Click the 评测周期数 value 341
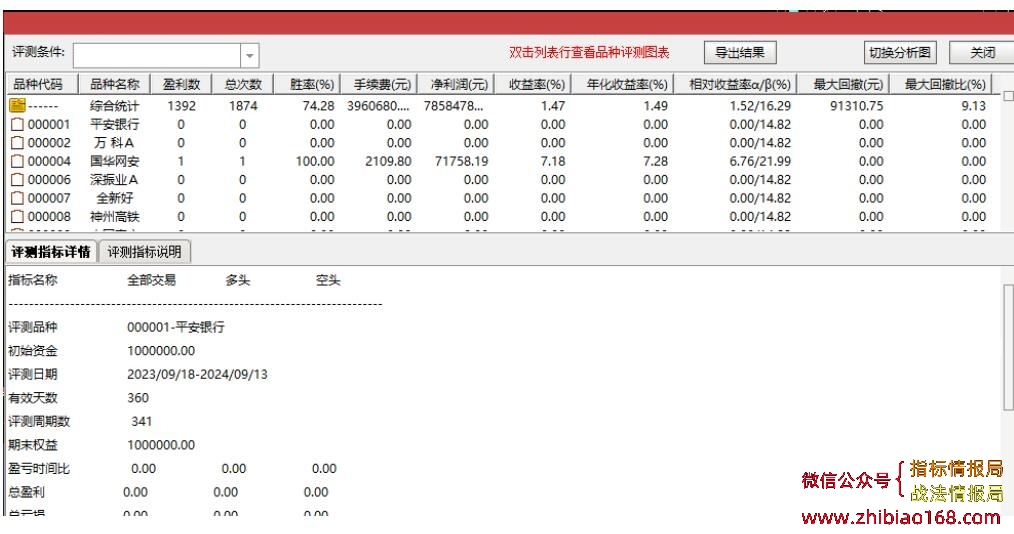1014x534 pixels. (x=142, y=422)
